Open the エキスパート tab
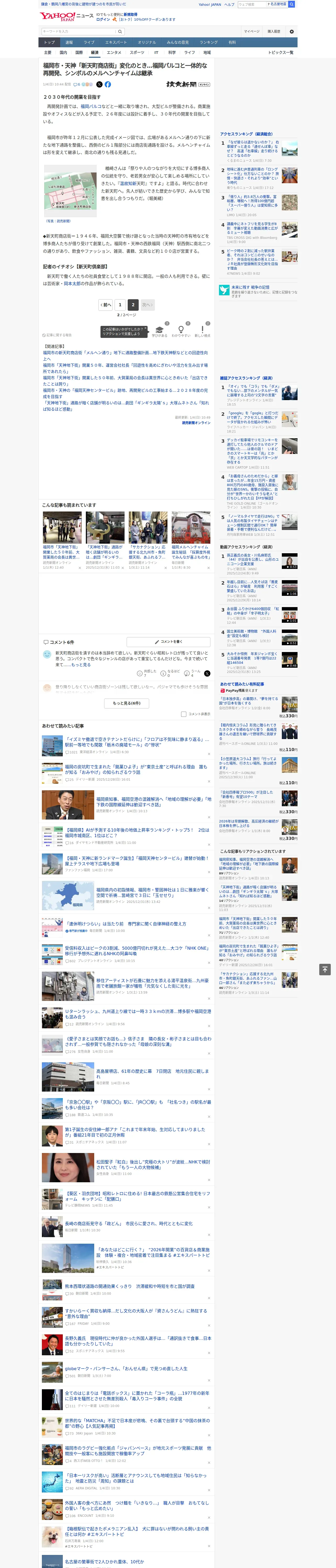336x1568 pixels. tap(116, 43)
